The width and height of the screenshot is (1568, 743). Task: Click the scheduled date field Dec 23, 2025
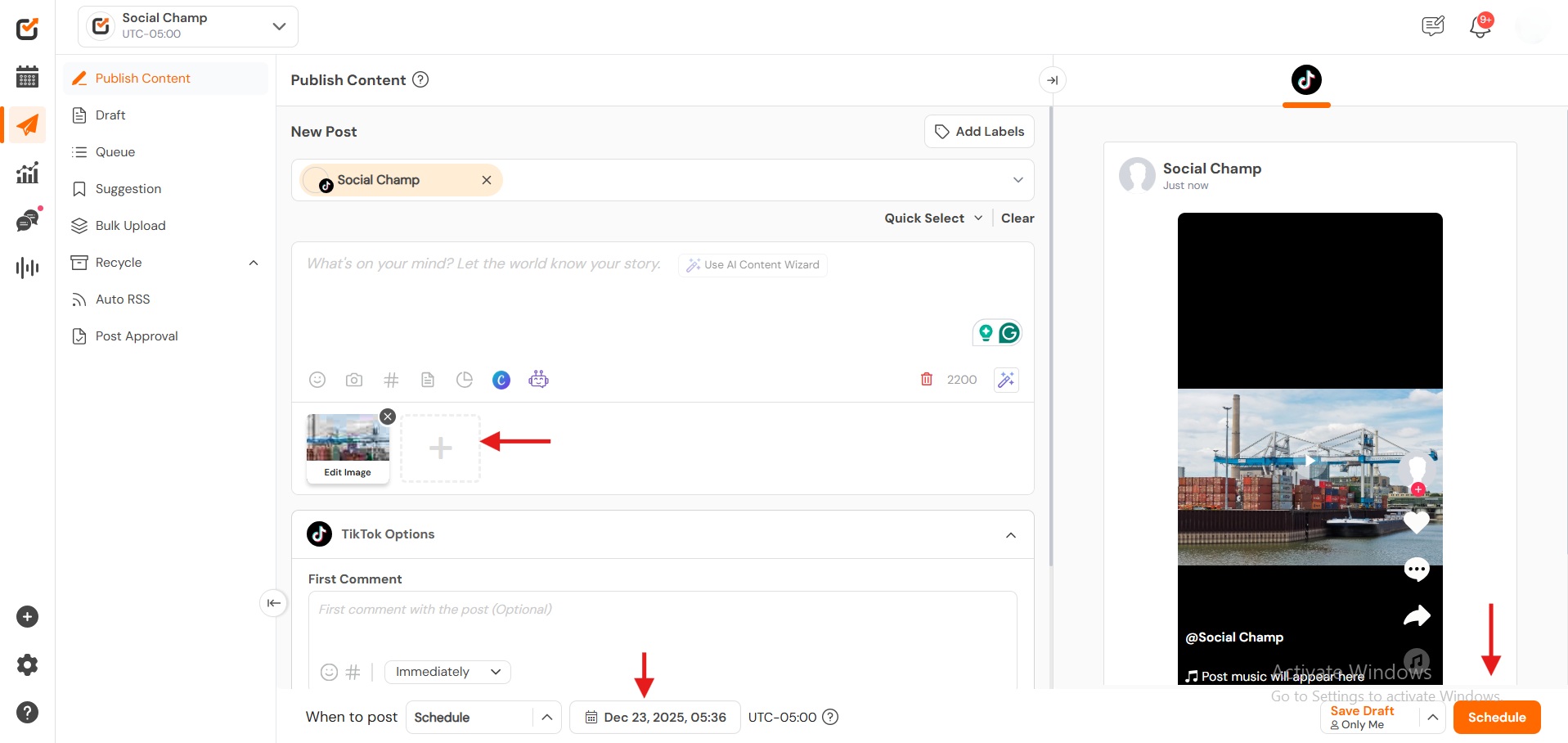655,718
